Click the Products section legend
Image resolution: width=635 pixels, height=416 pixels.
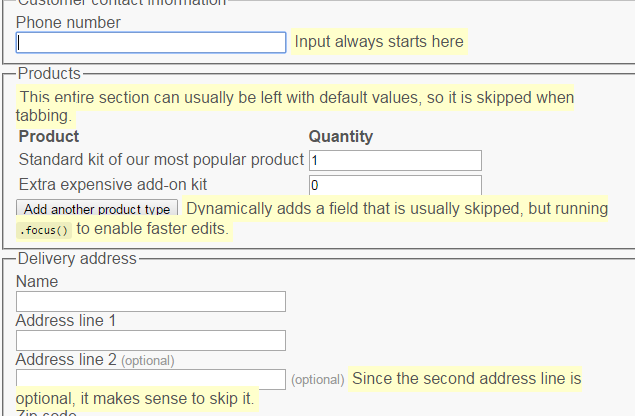click(49, 73)
